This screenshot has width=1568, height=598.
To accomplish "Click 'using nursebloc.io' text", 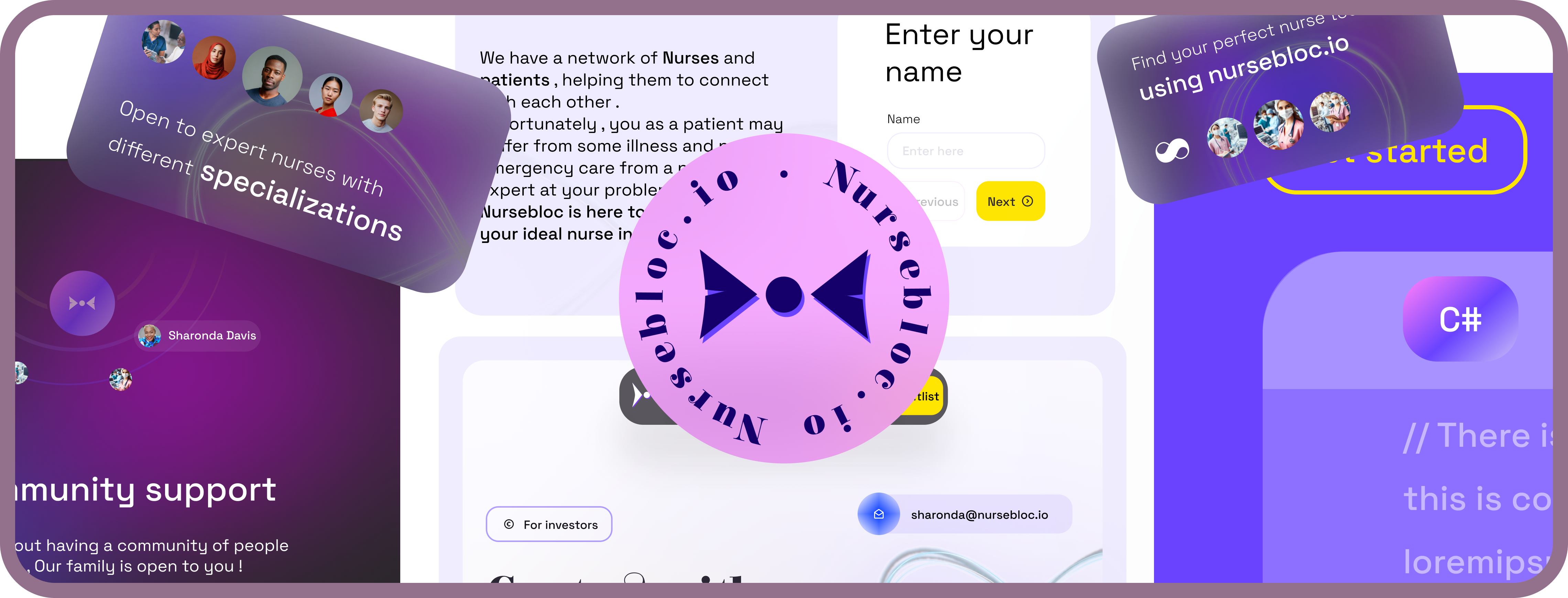I will (x=1243, y=68).
